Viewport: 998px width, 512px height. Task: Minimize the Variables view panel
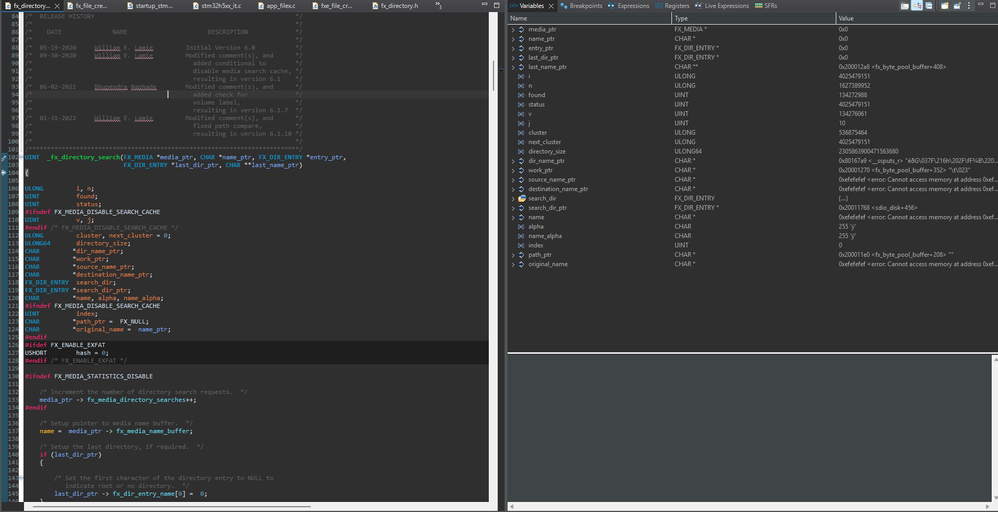pyautogui.click(x=981, y=4)
